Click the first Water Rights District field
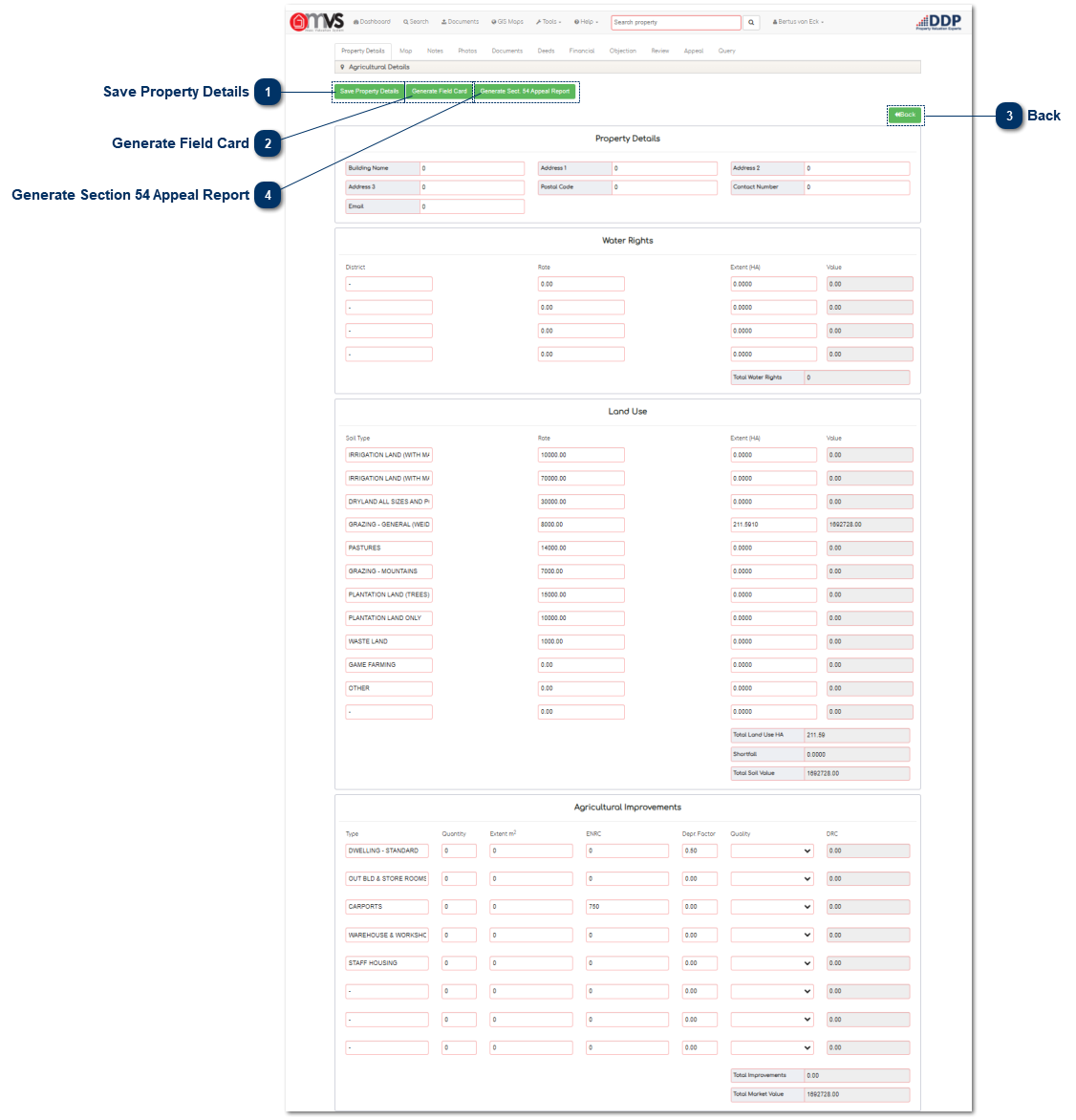 pyautogui.click(x=389, y=284)
